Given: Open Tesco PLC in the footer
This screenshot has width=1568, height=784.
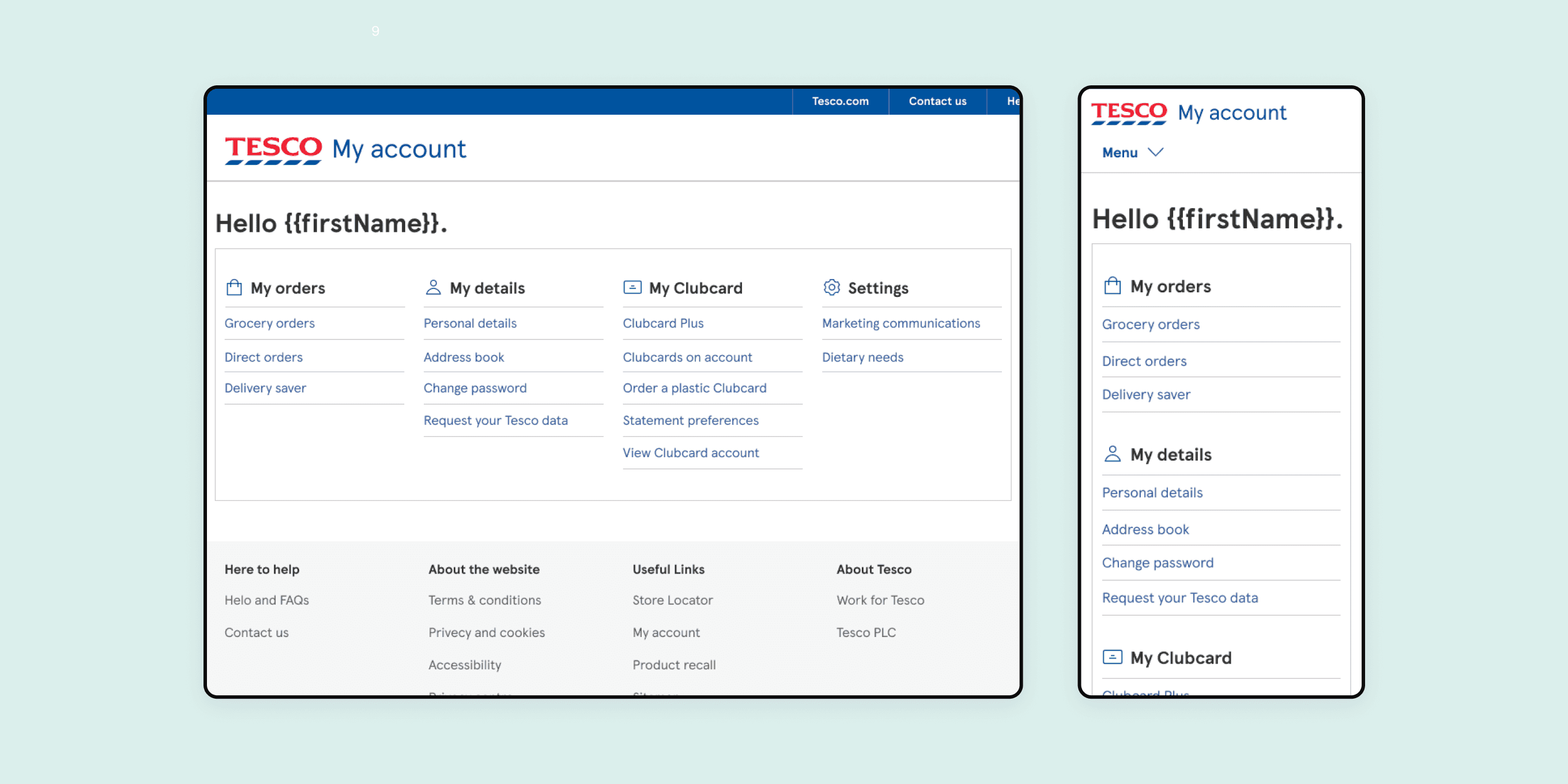Looking at the screenshot, I should tap(866, 632).
